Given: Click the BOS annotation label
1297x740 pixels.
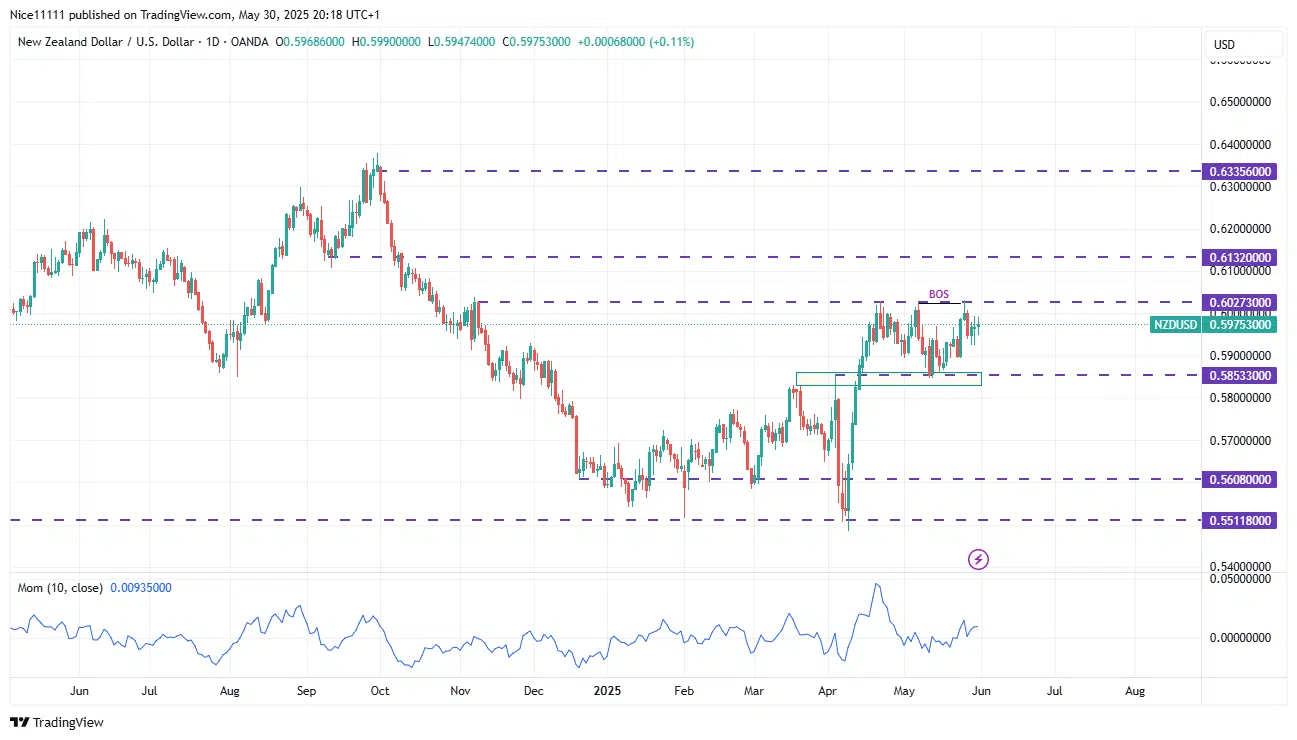Looking at the screenshot, I should tap(938, 294).
